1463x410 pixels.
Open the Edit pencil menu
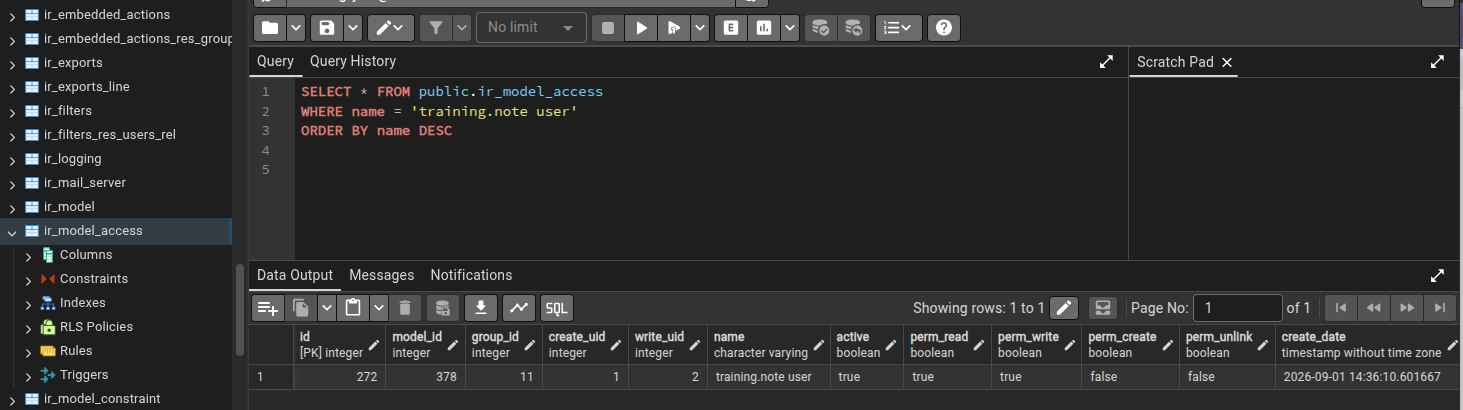391,28
